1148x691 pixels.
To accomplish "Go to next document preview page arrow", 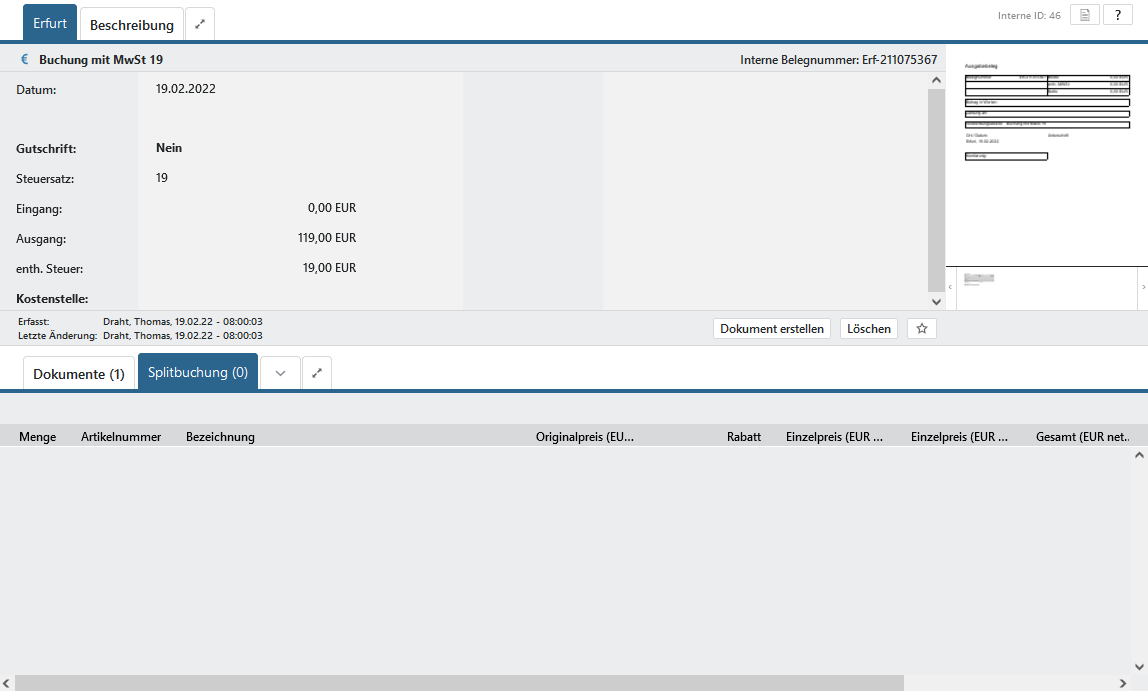I will (1142, 288).
